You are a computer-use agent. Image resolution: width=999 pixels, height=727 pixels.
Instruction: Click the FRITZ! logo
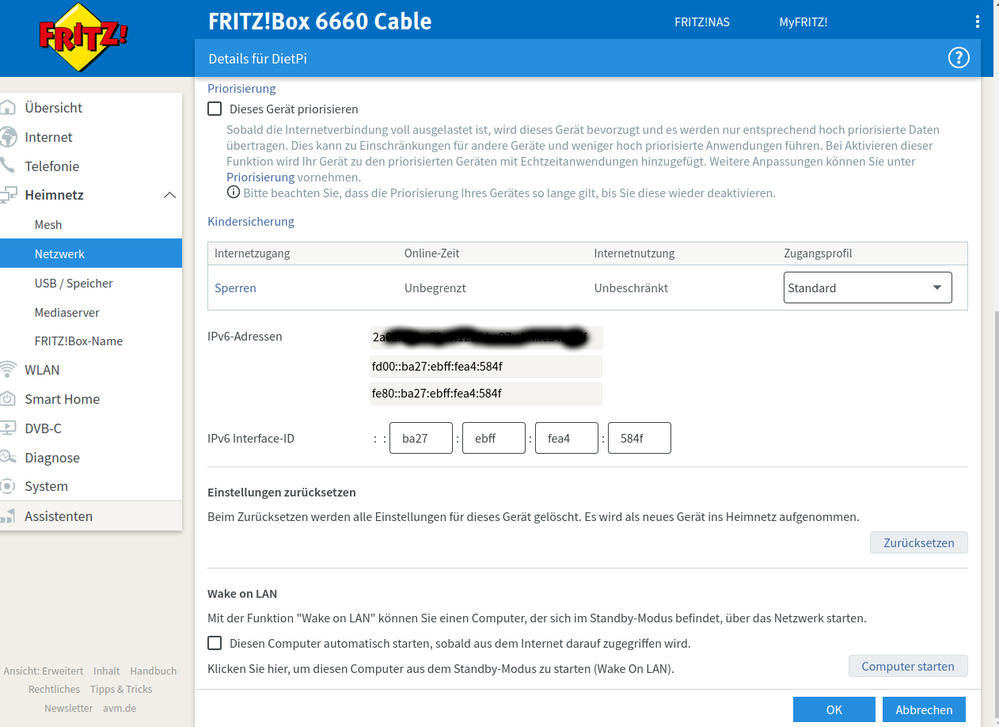tap(83, 39)
